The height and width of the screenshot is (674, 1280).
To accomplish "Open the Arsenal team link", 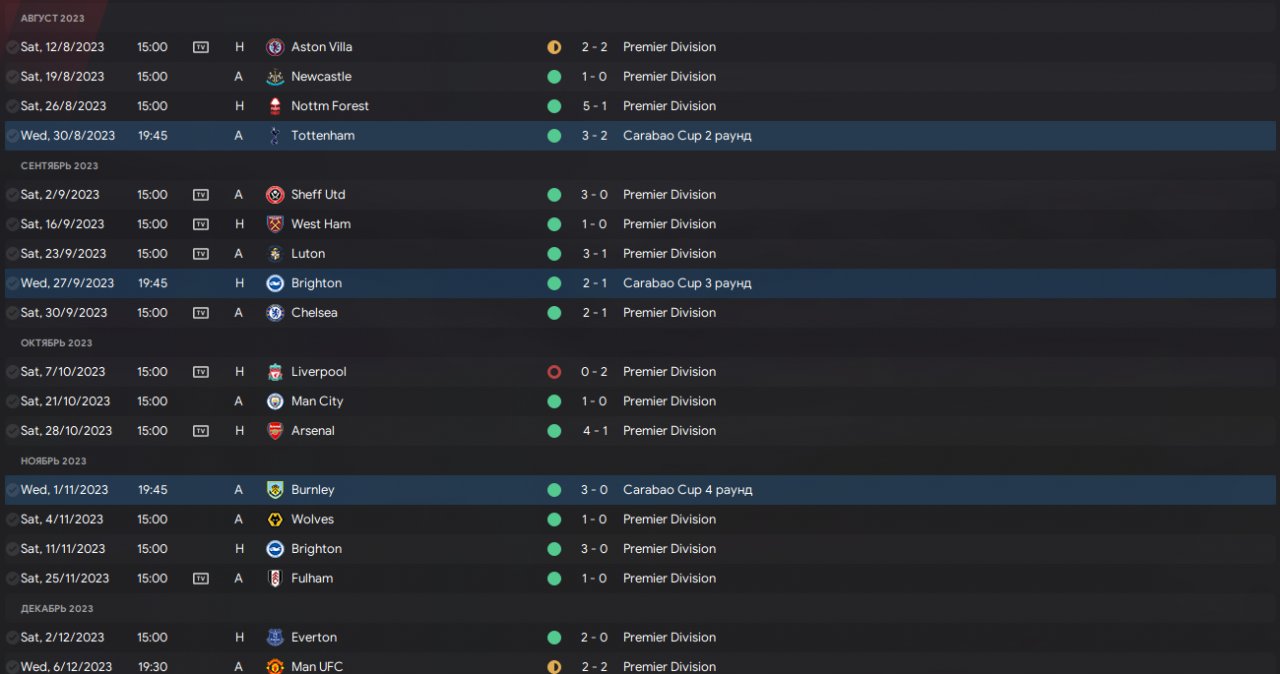I will [x=313, y=431].
